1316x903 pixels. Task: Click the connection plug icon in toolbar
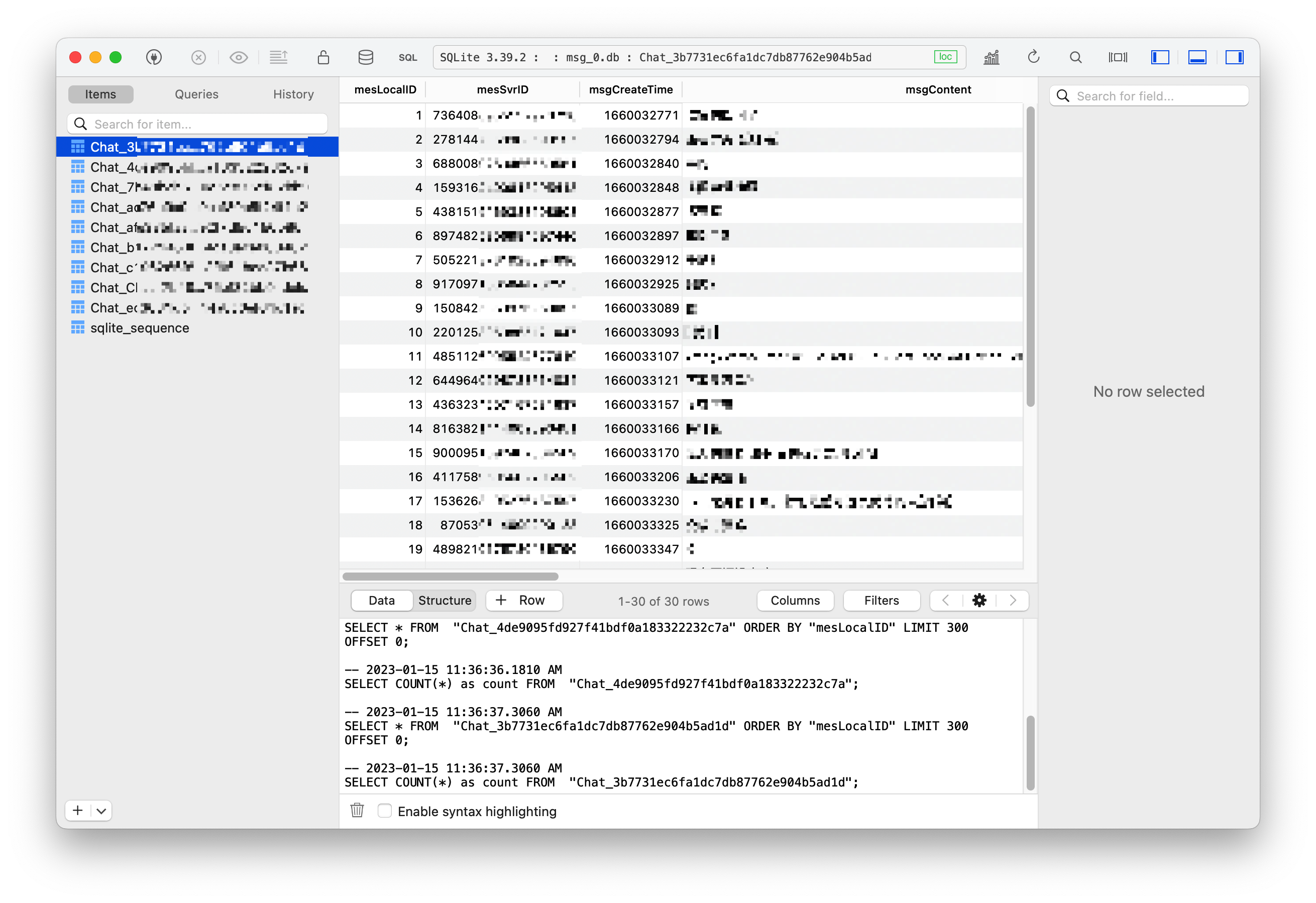tap(154, 57)
